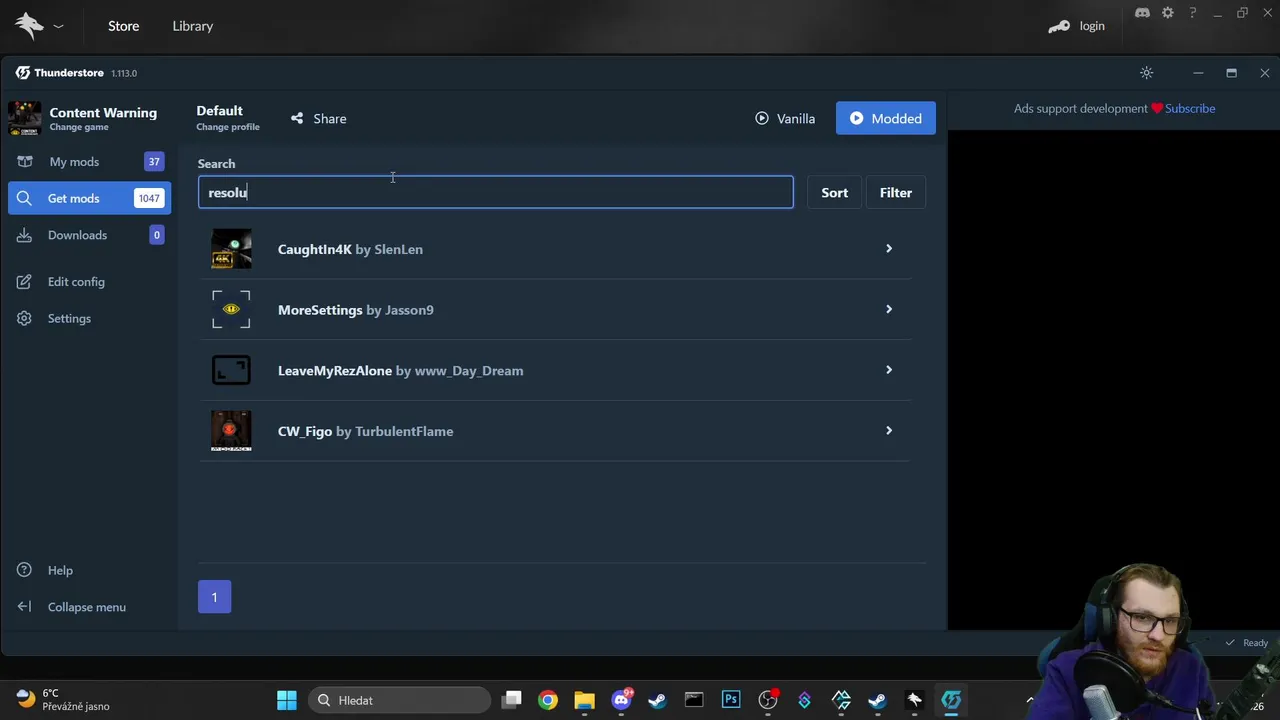The width and height of the screenshot is (1280, 720).
Task: Click the weather widget showing 6°C
Action: tap(62, 700)
